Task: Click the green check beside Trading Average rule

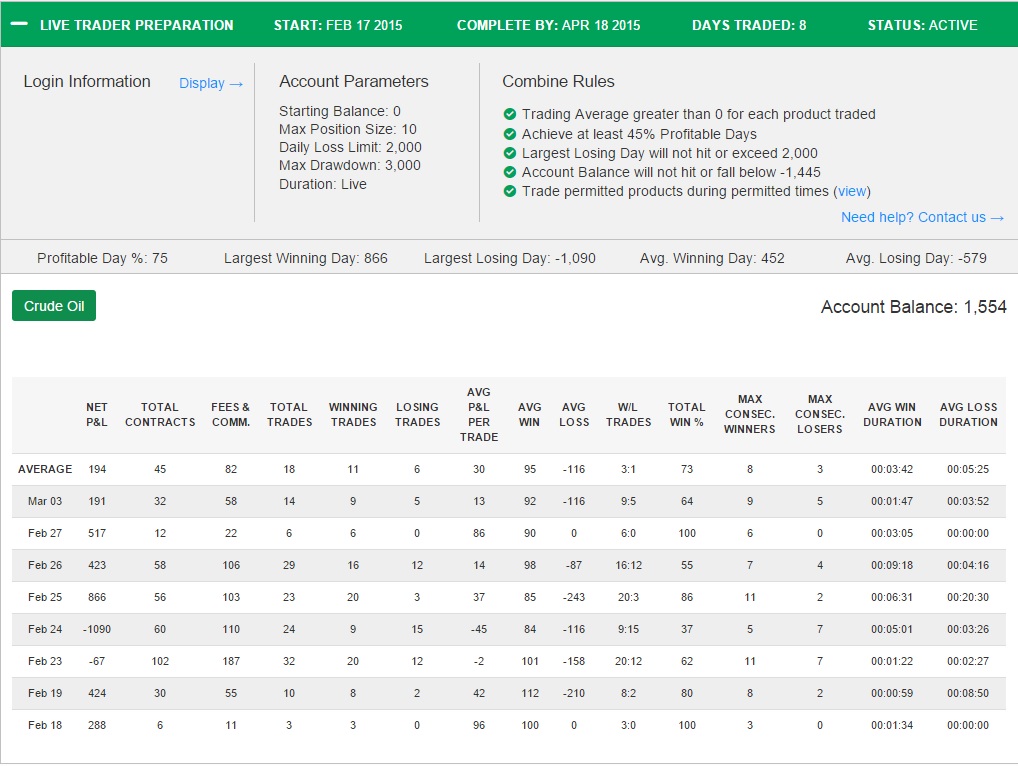Action: (x=510, y=114)
